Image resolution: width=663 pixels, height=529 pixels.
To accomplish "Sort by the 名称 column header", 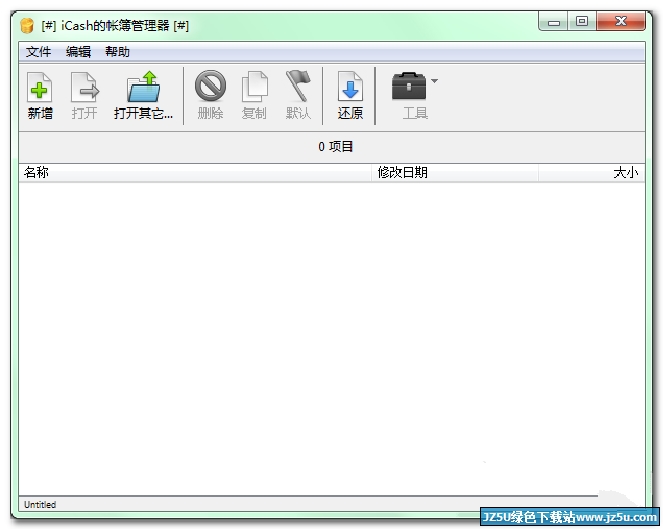I will pyautogui.click(x=36, y=173).
